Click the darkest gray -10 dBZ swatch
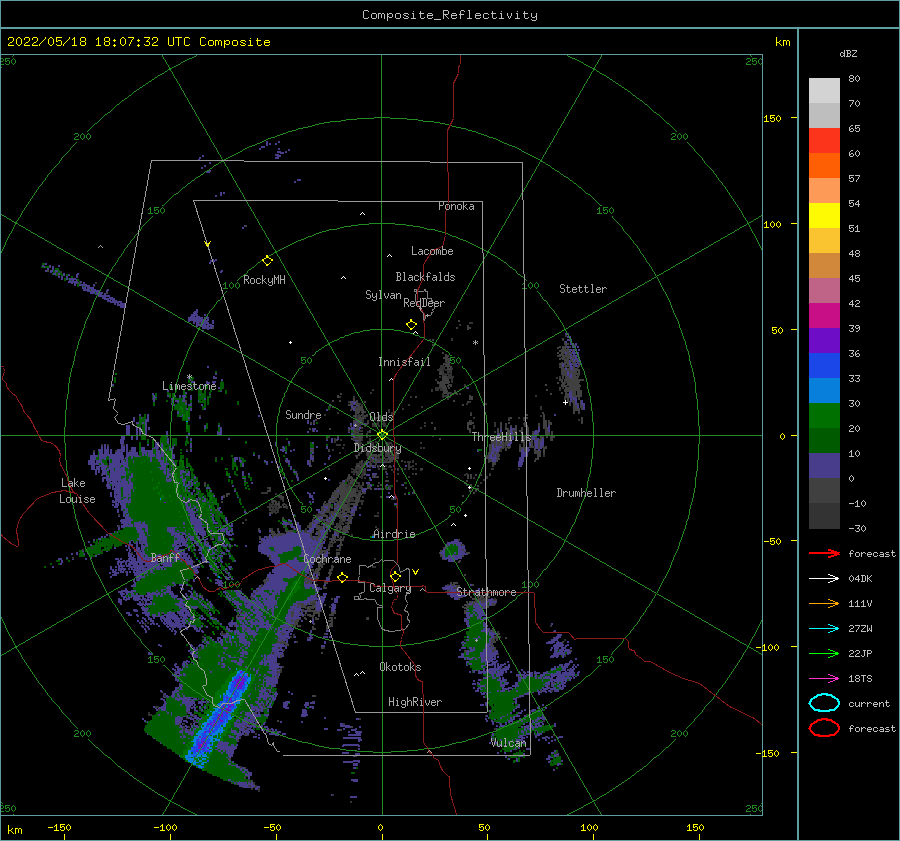Image resolution: width=900 pixels, height=841 pixels. click(824, 516)
